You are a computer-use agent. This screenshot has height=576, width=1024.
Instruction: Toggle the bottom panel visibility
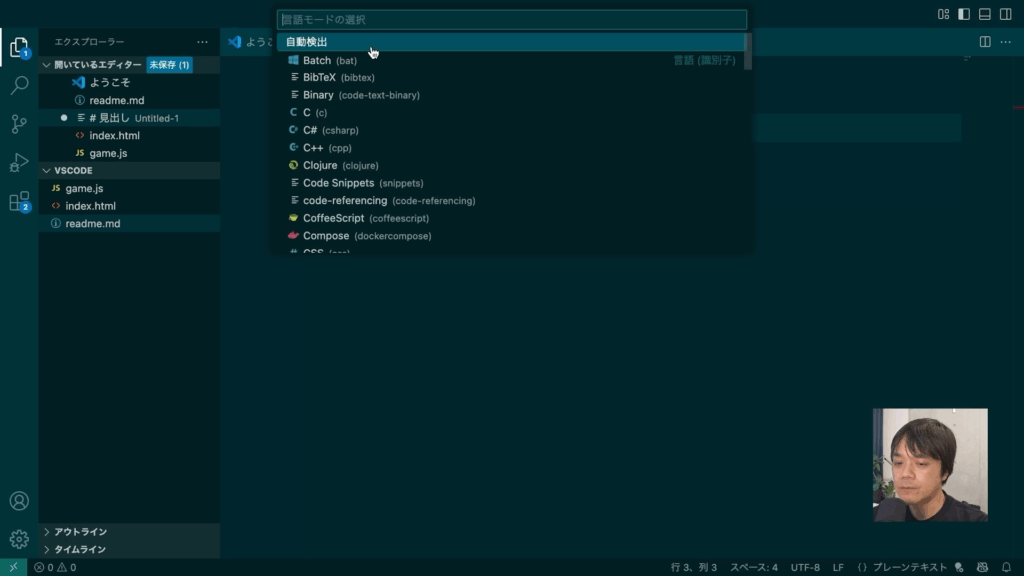point(984,14)
